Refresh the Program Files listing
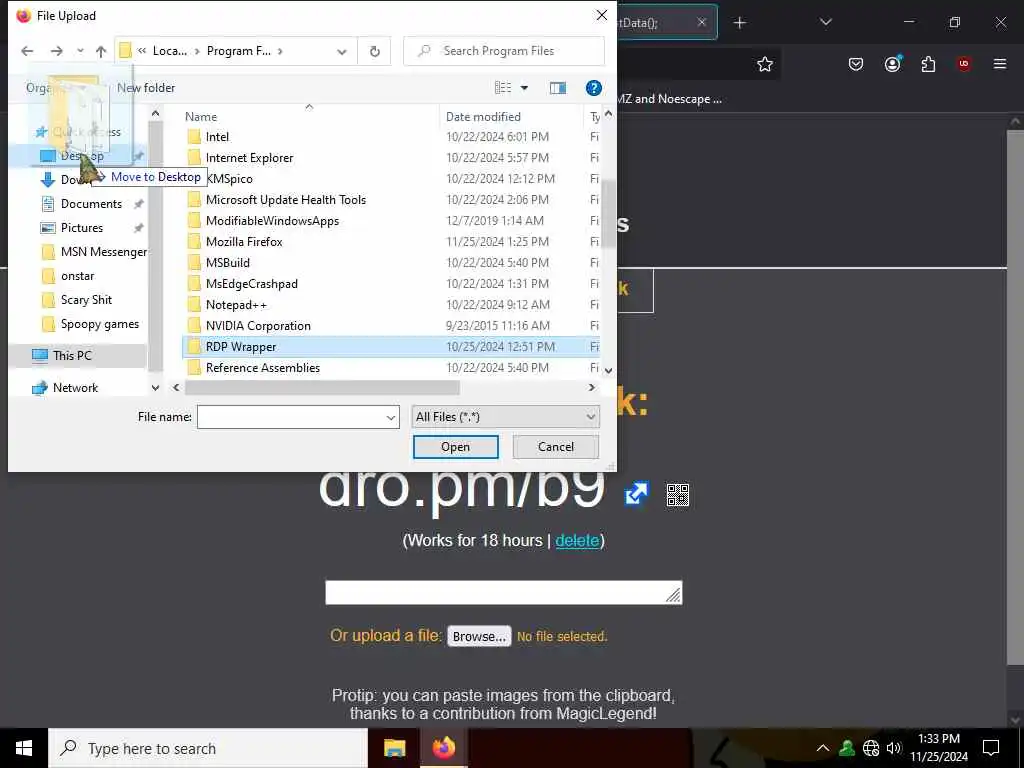The width and height of the screenshot is (1024, 768). [x=374, y=51]
